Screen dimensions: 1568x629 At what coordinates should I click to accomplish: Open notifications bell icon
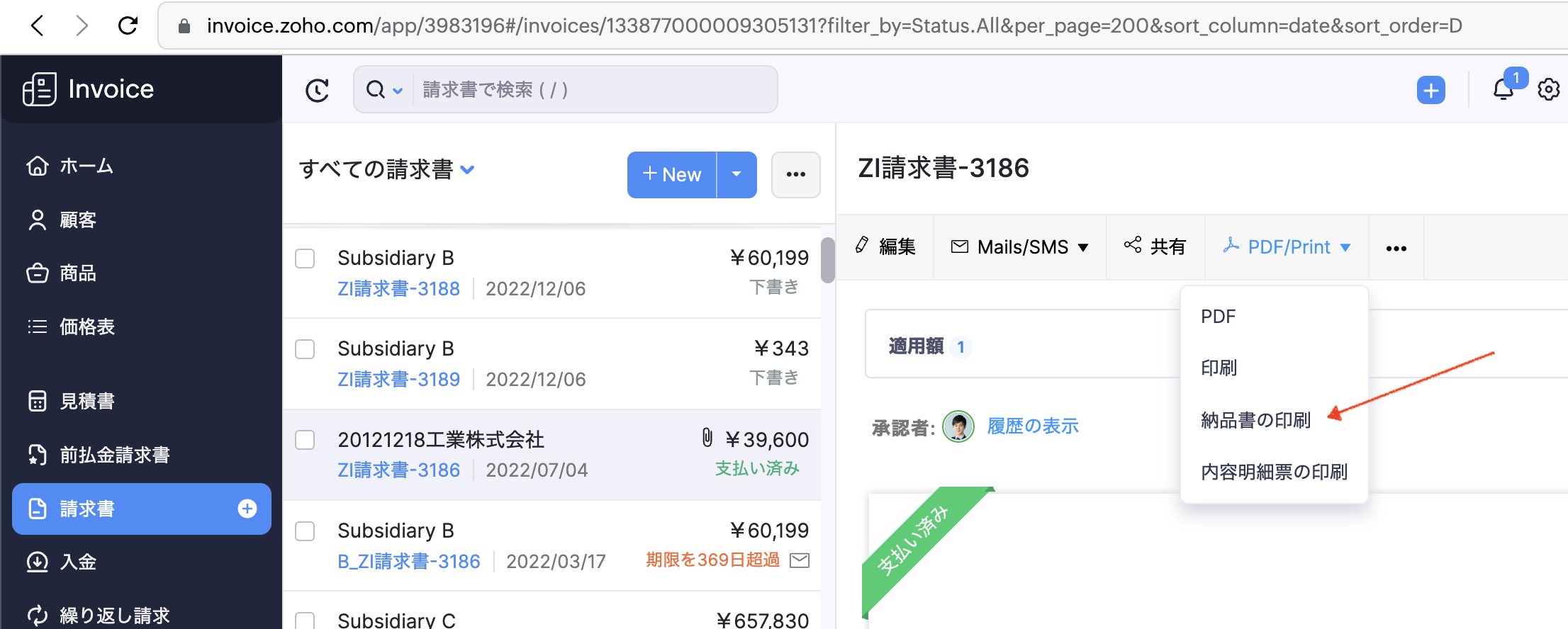[1503, 90]
